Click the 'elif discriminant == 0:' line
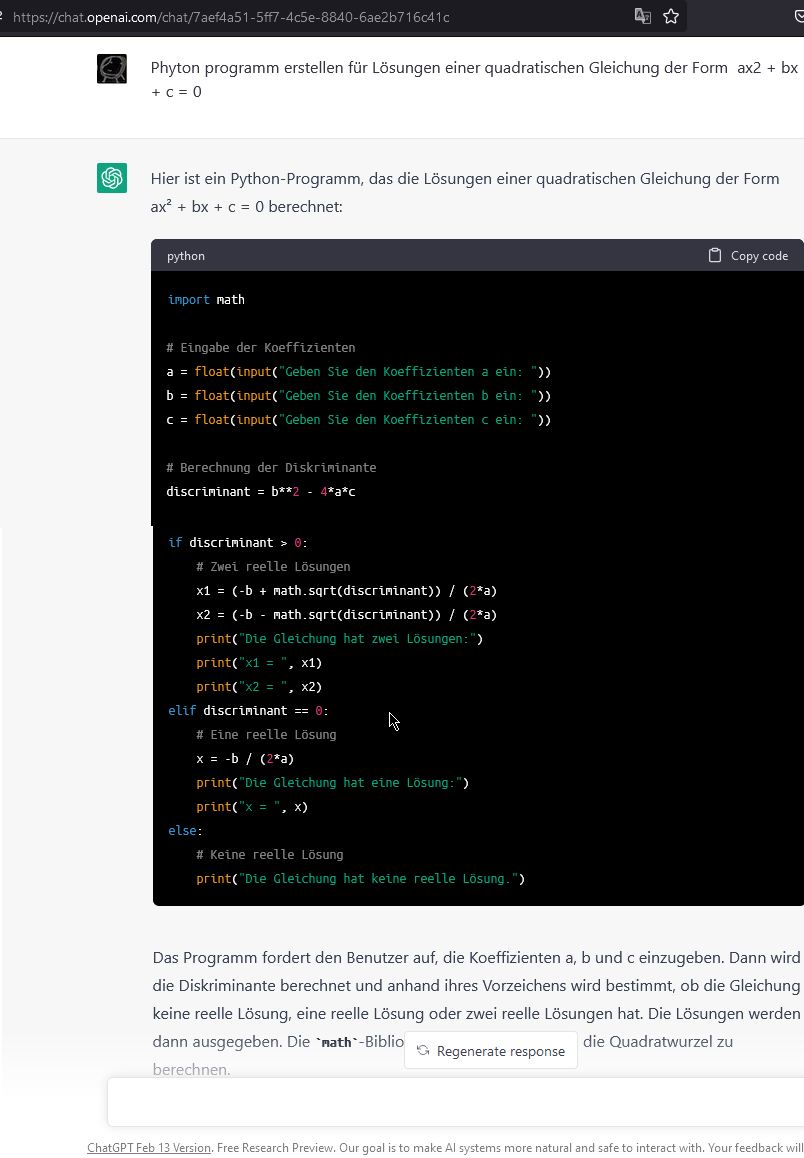This screenshot has height=1158, width=804. pos(248,710)
